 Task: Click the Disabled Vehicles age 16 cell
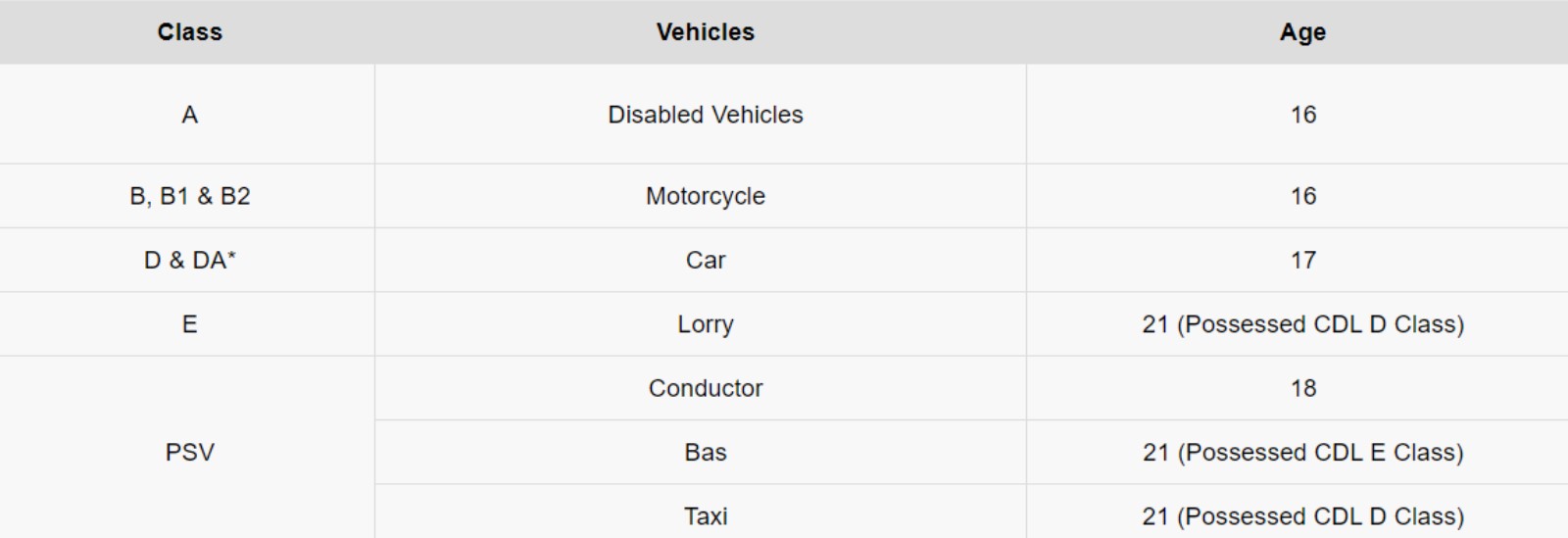point(1302,115)
